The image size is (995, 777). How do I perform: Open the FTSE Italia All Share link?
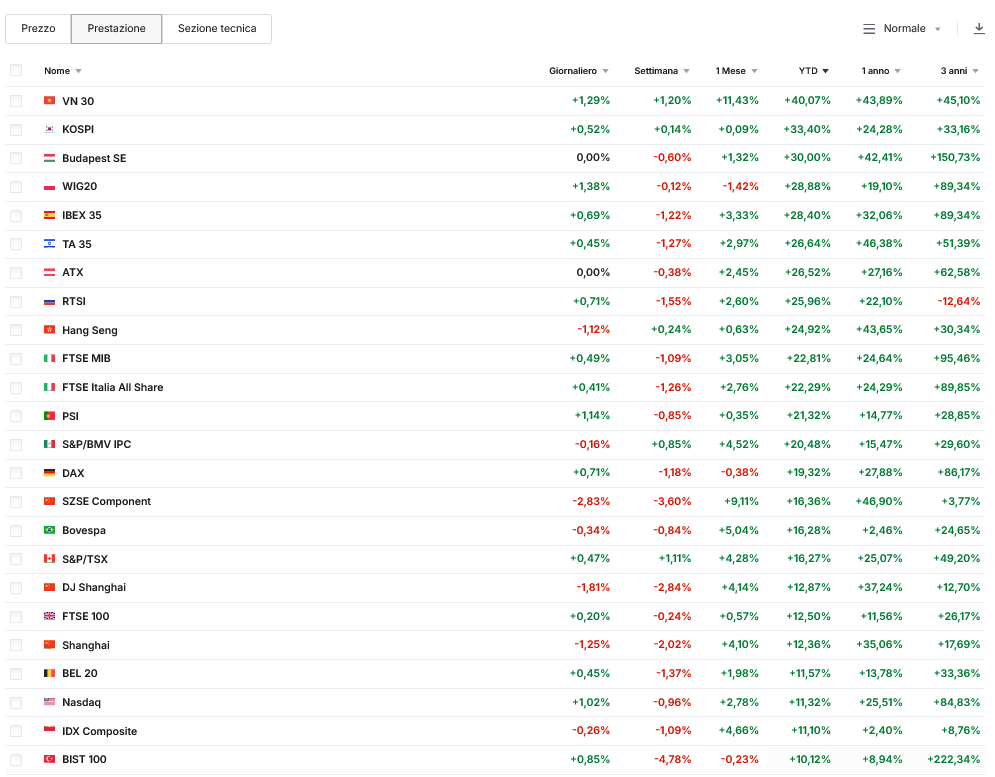112,388
